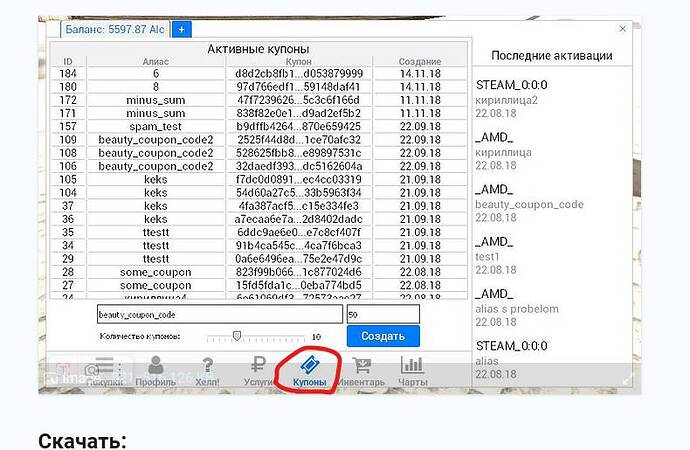Screen dimensions: 690x450
Task: Select the coupon row with ID 184
Action: click(x=155, y=74)
